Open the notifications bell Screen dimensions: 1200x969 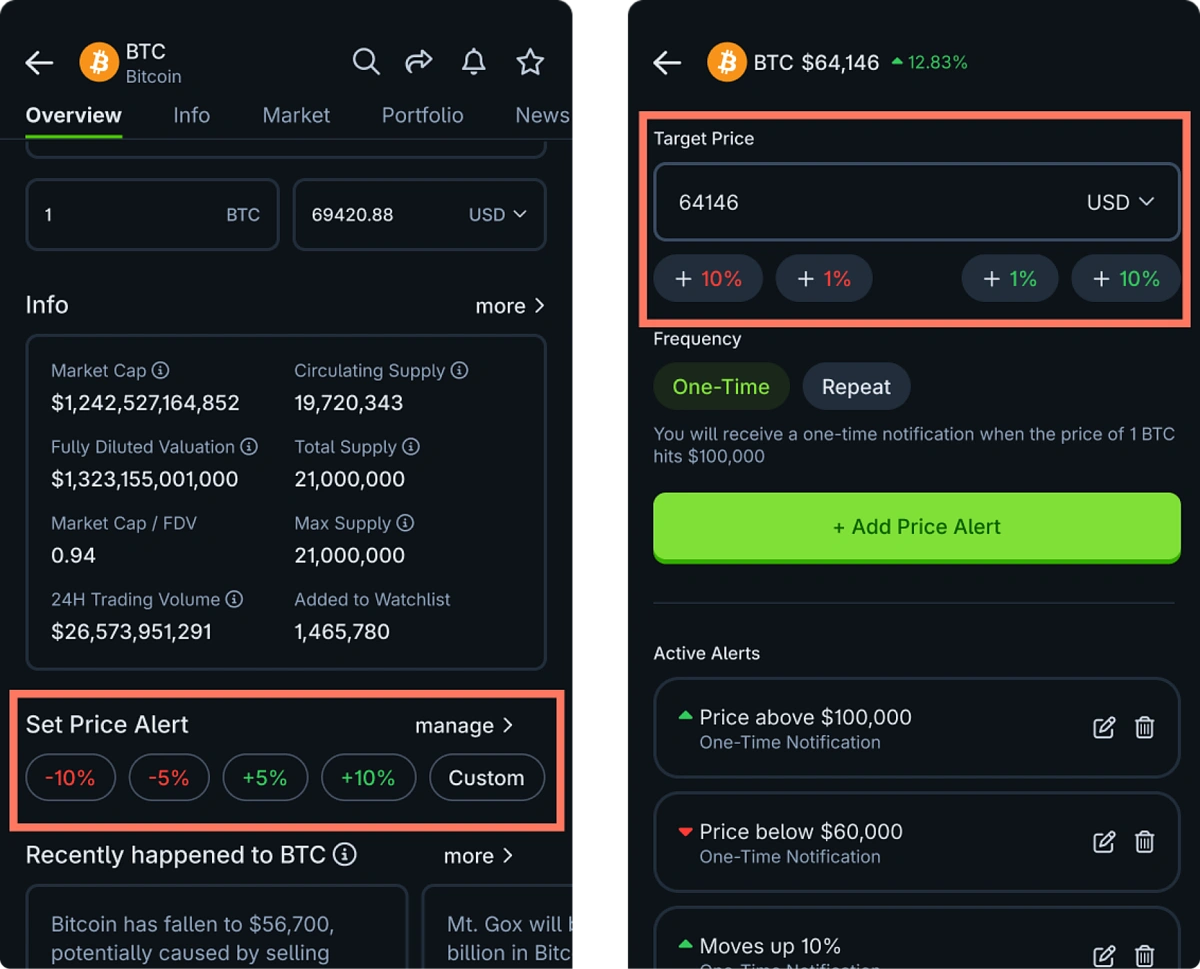click(473, 62)
